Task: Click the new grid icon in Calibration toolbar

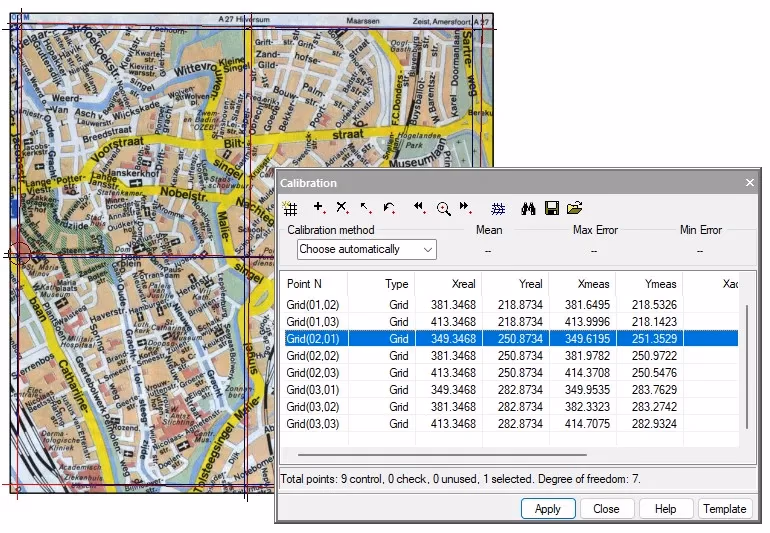Action: click(x=290, y=208)
